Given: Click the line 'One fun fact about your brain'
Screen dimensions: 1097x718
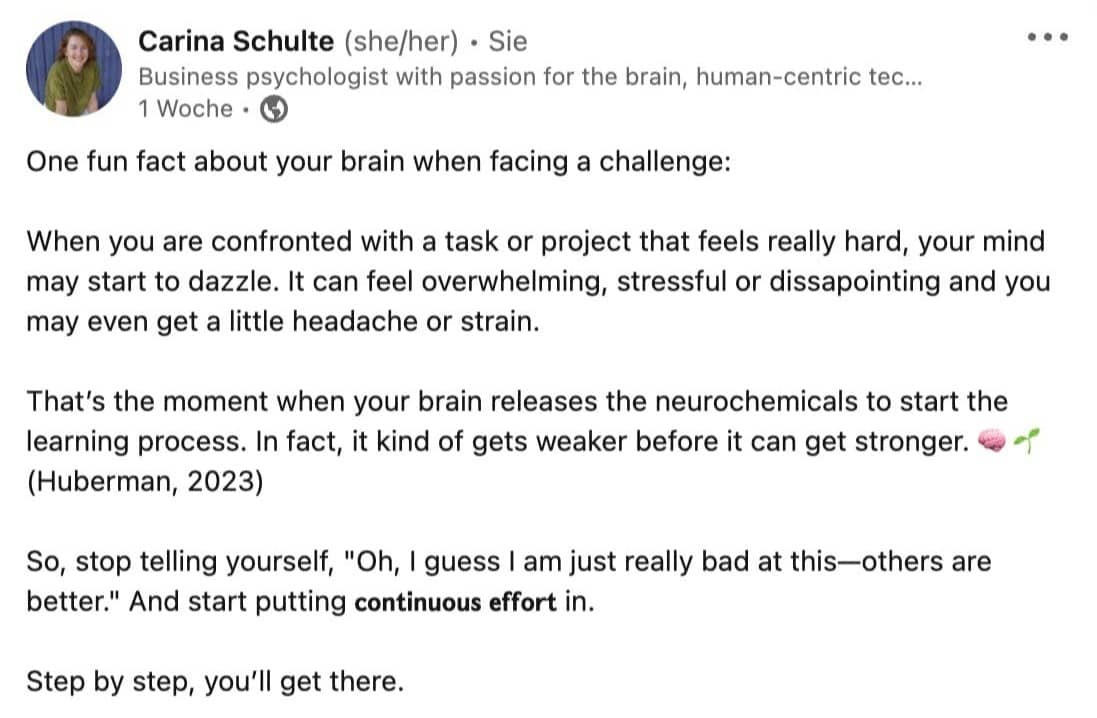Looking at the screenshot, I should [378, 162].
